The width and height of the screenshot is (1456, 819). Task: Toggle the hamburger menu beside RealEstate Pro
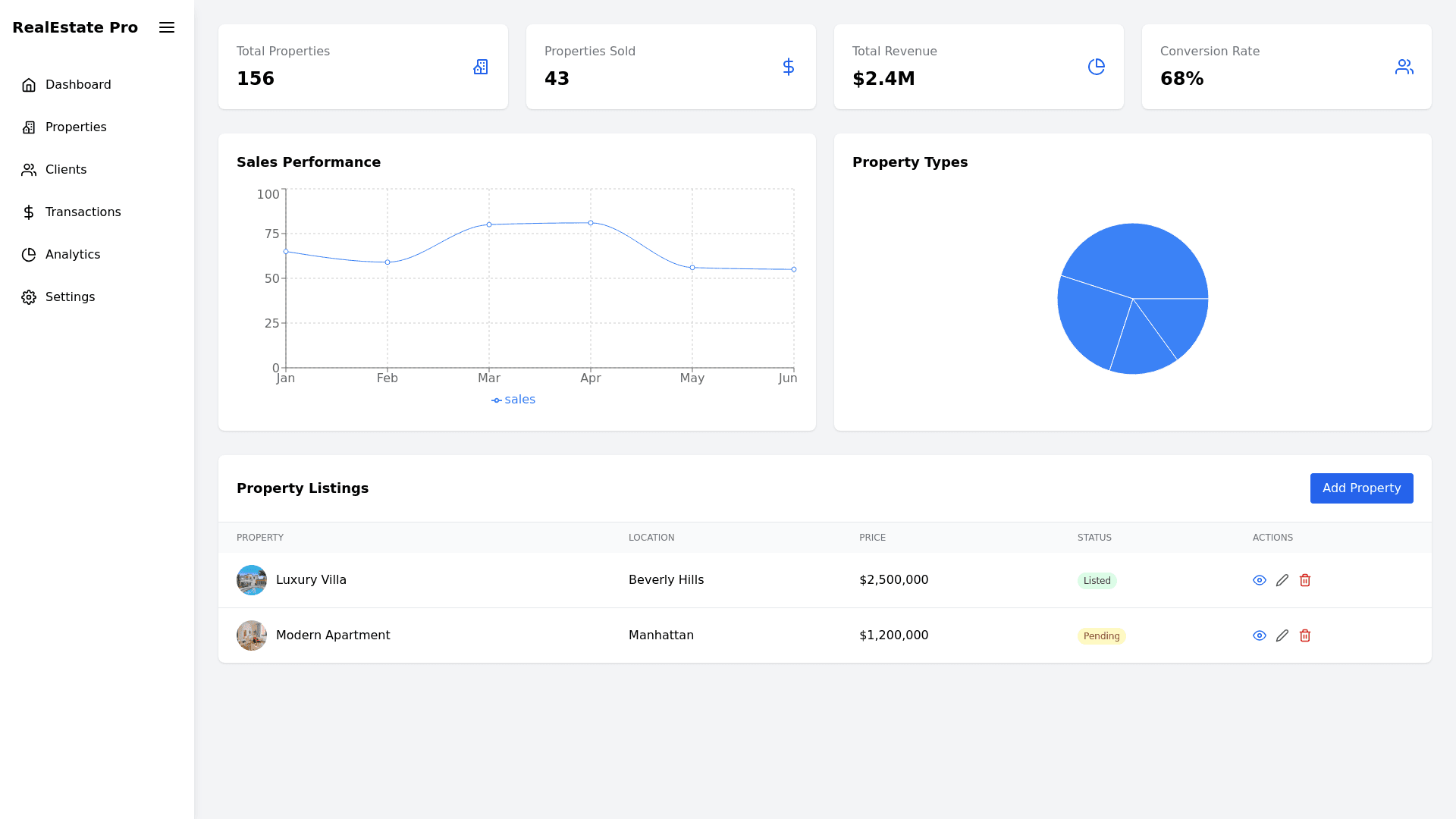(167, 27)
